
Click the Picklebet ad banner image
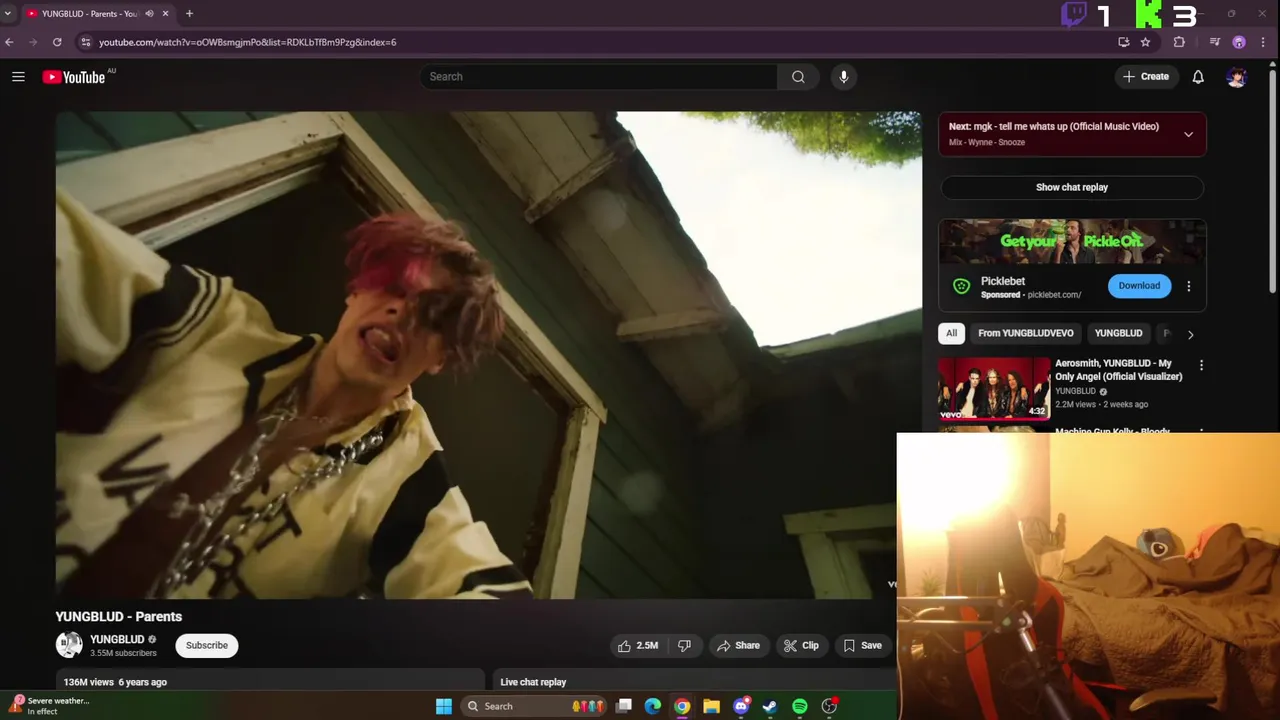coord(1072,242)
